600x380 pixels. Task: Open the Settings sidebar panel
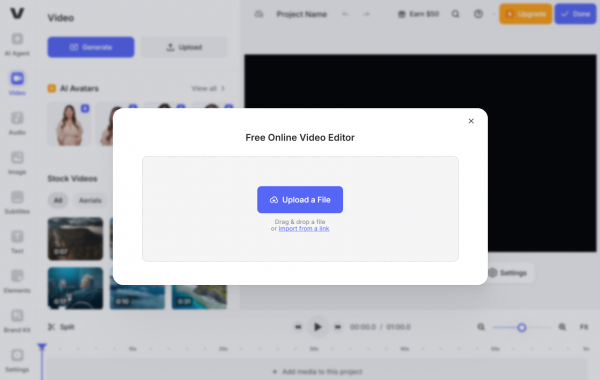(17, 360)
